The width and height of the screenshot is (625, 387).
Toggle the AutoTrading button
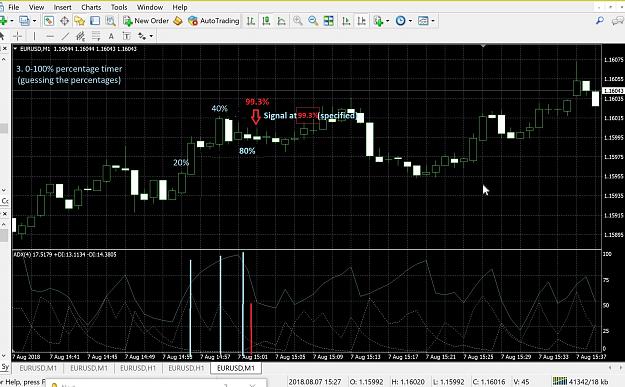click(214, 21)
